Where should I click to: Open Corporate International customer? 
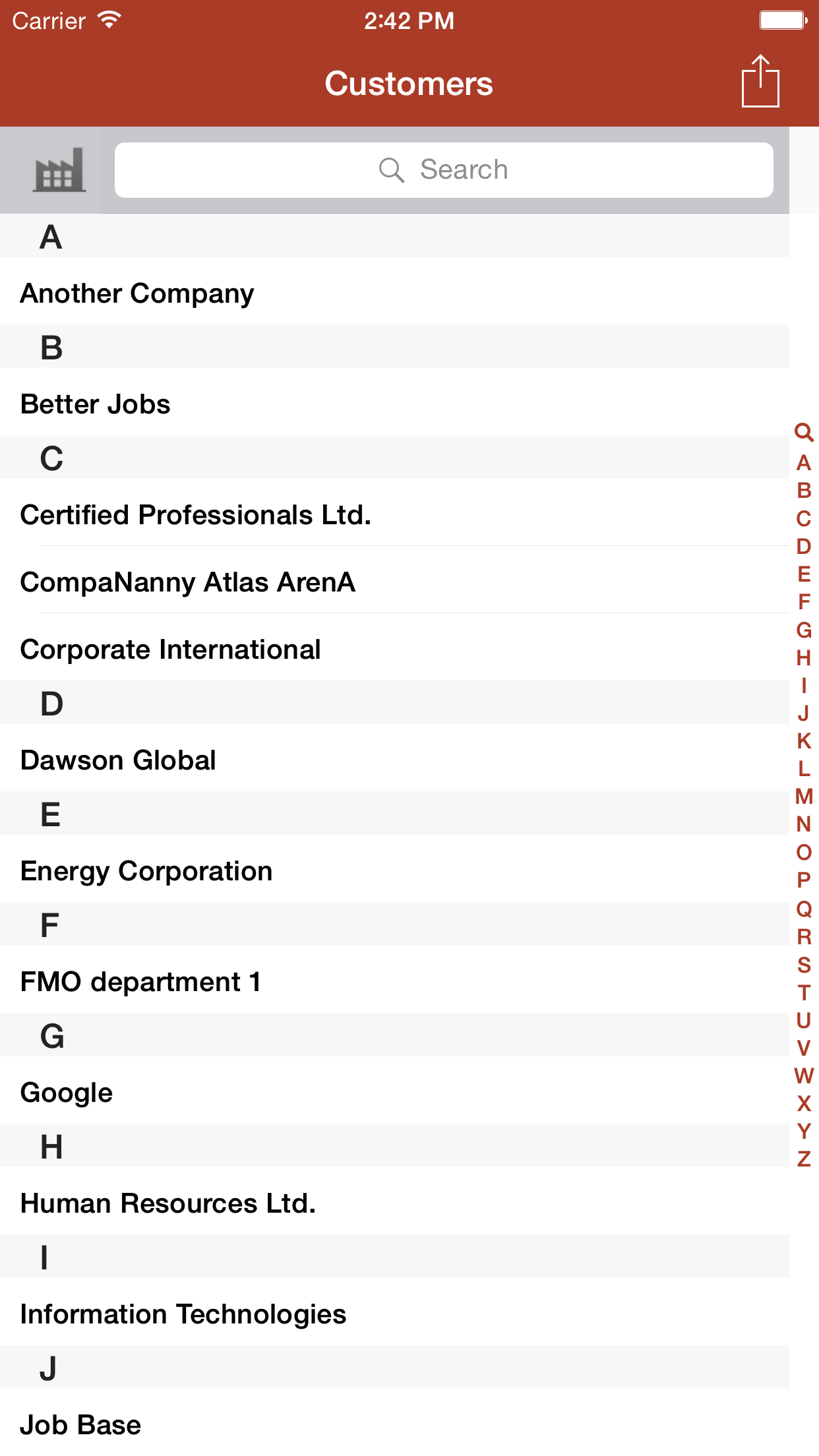[x=171, y=650]
